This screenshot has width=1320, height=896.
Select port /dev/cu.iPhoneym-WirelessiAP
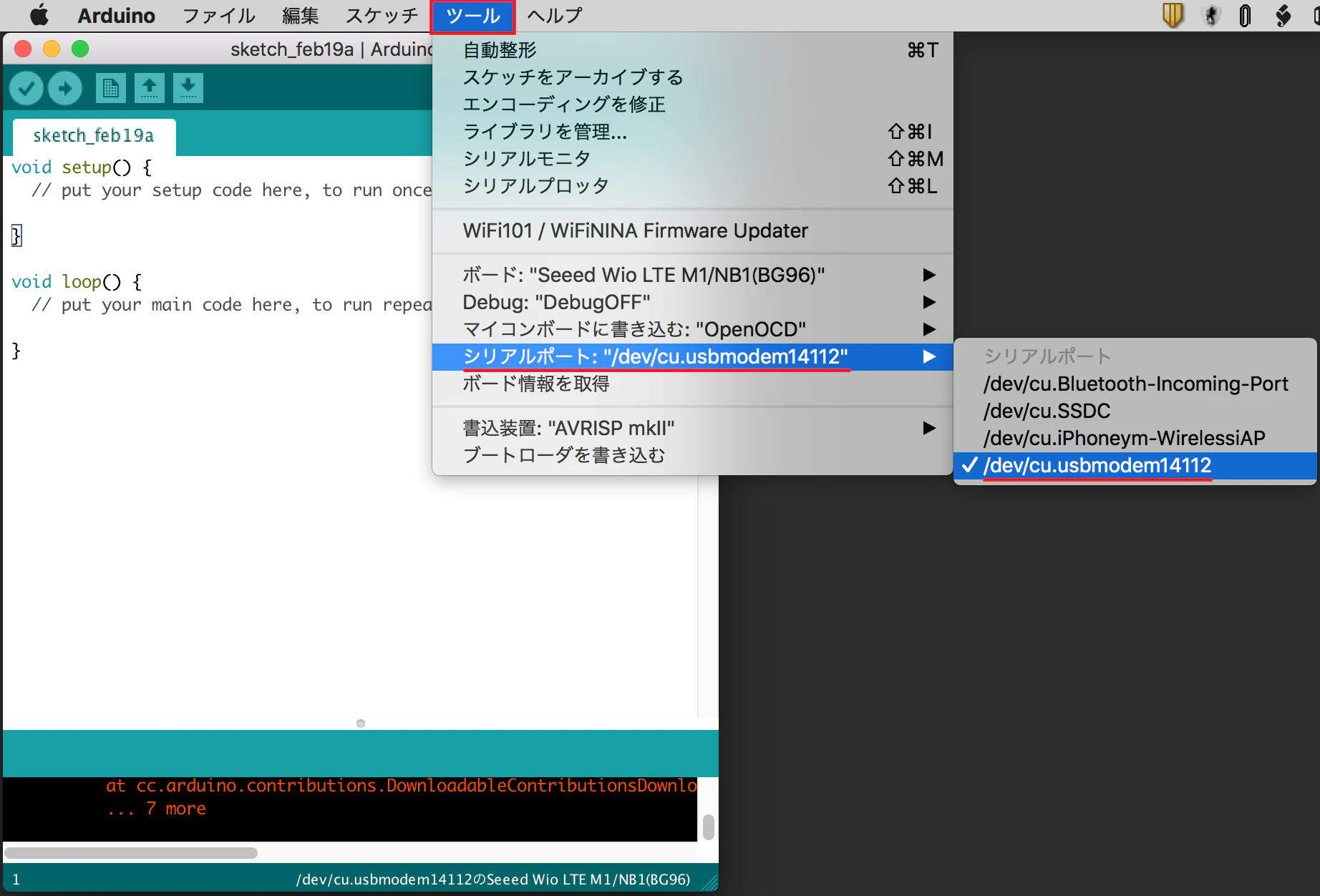1135,438
